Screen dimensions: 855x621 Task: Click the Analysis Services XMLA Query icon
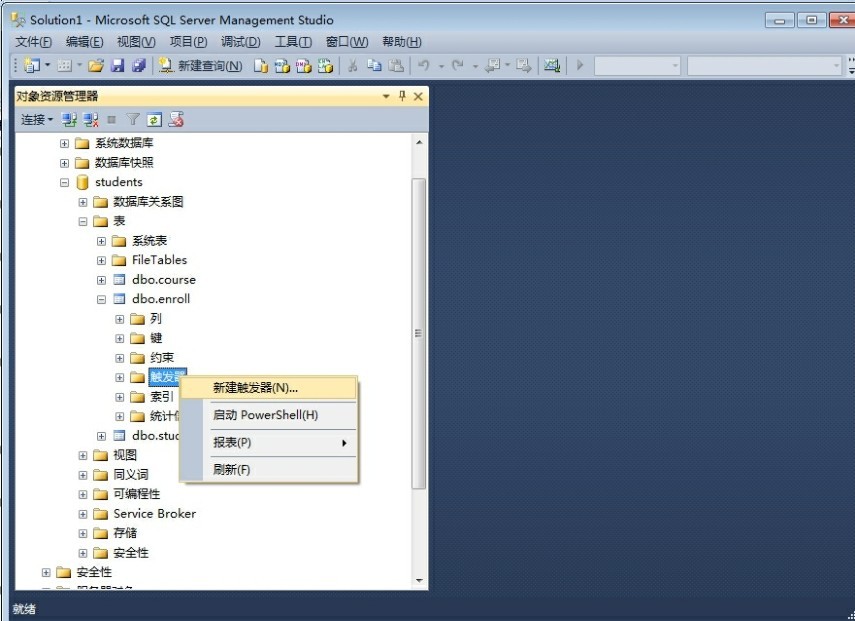coord(325,66)
